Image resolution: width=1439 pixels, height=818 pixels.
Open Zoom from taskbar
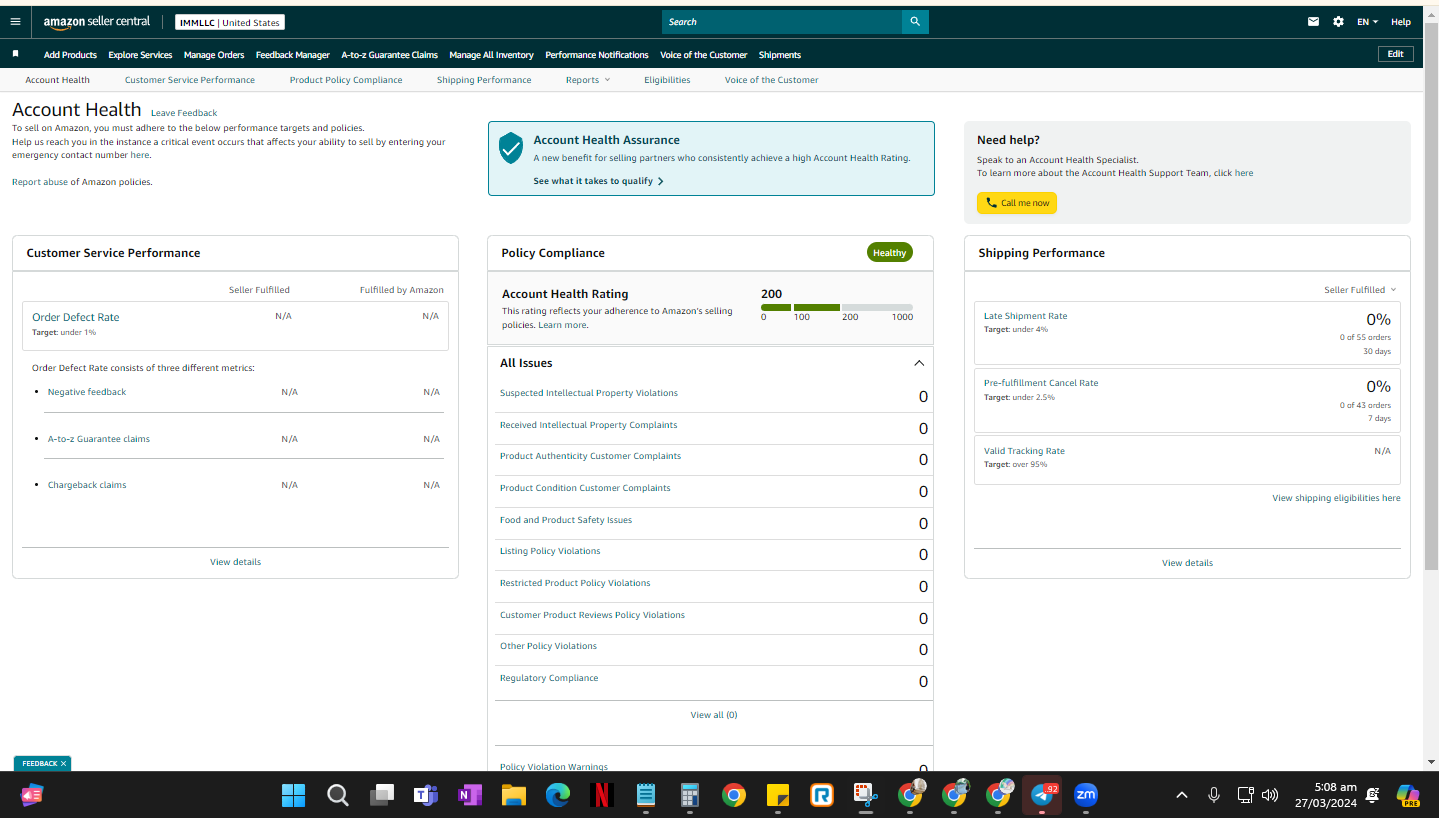[x=1086, y=795]
